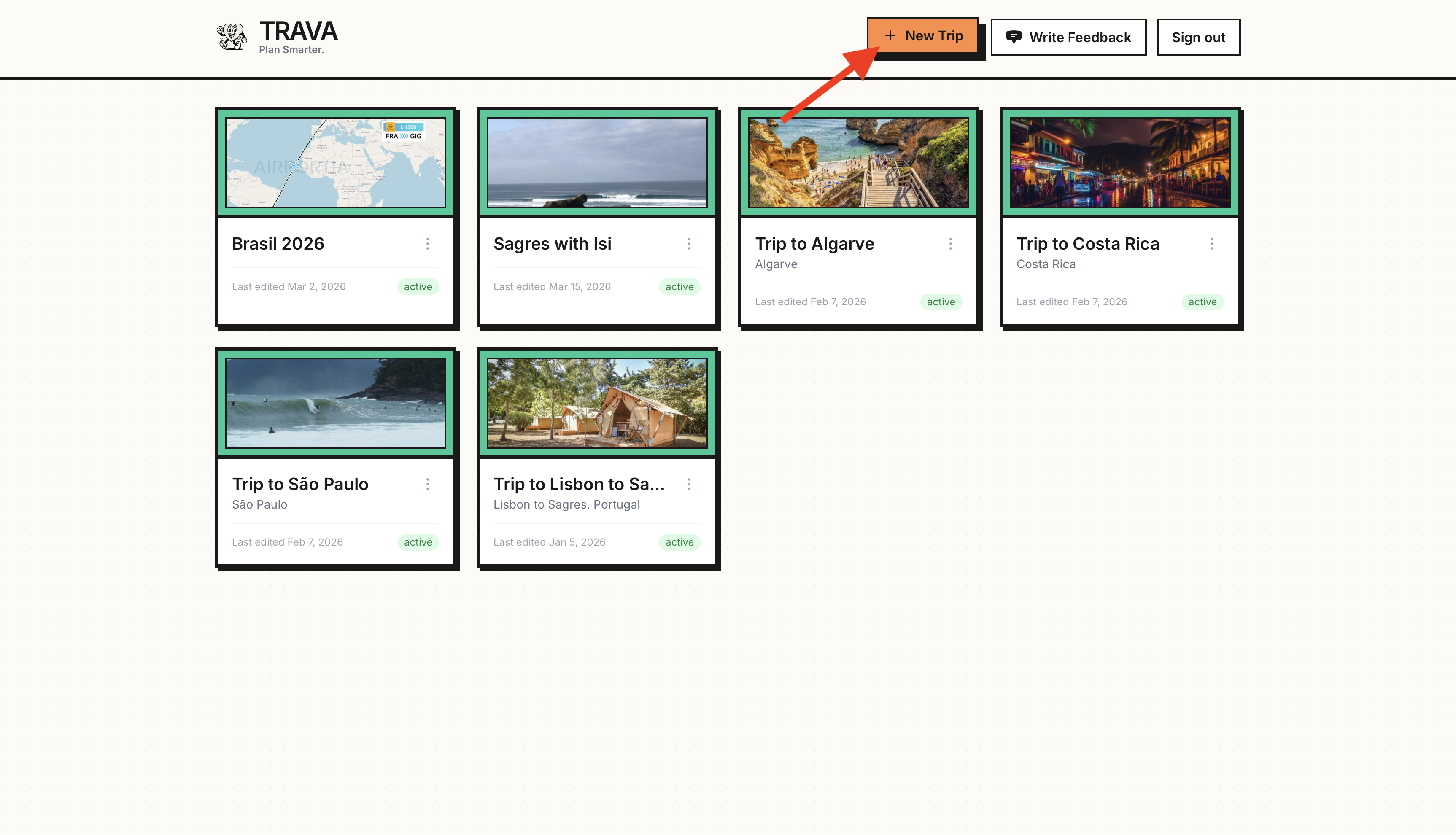Open kebab menu for Trip to São Paulo
Viewport: 1456px width, 835px height.
click(427, 484)
